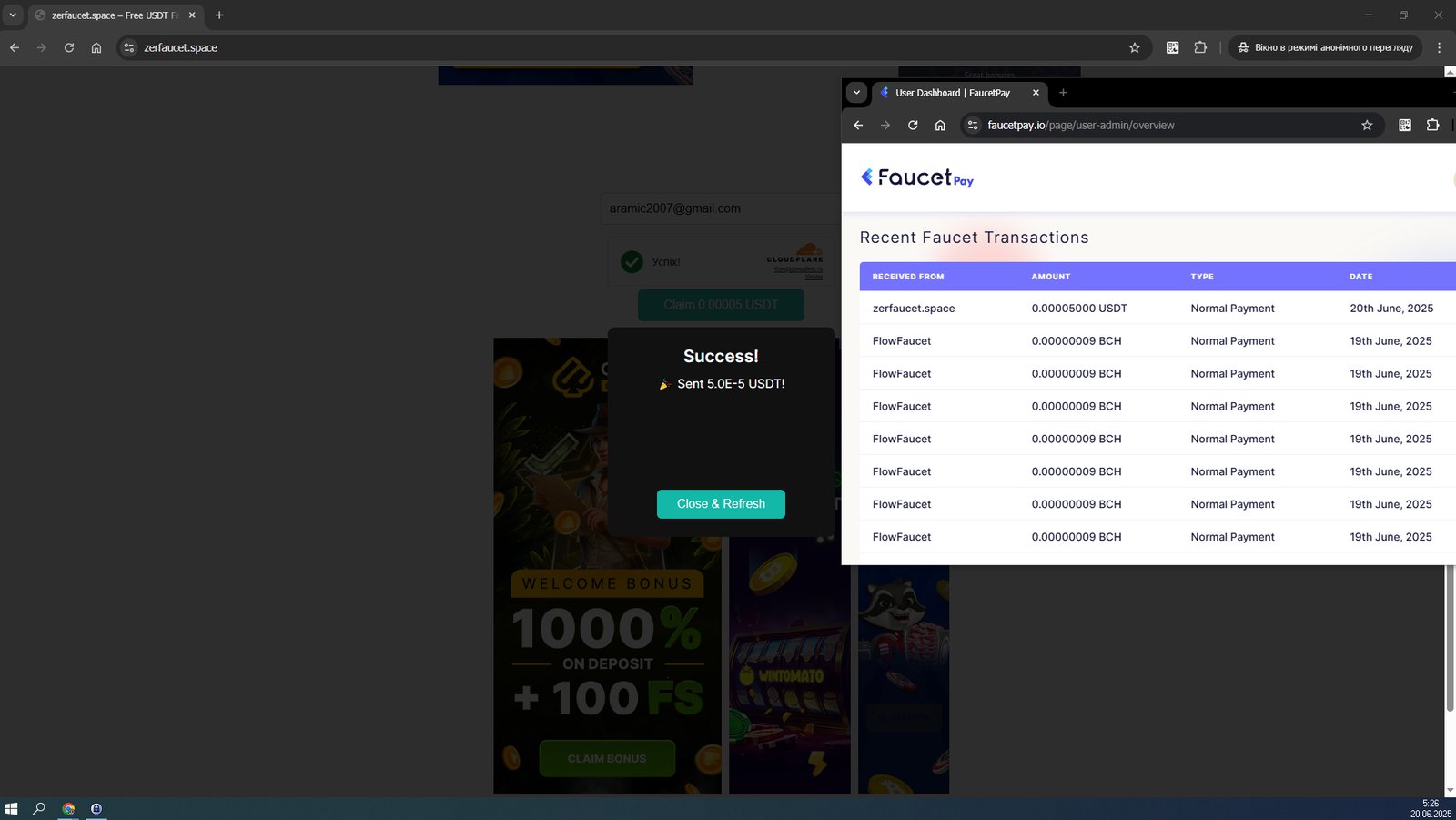The width and height of the screenshot is (1456, 820).
Task: Go forward in the FaucetPay window
Action: tap(885, 125)
